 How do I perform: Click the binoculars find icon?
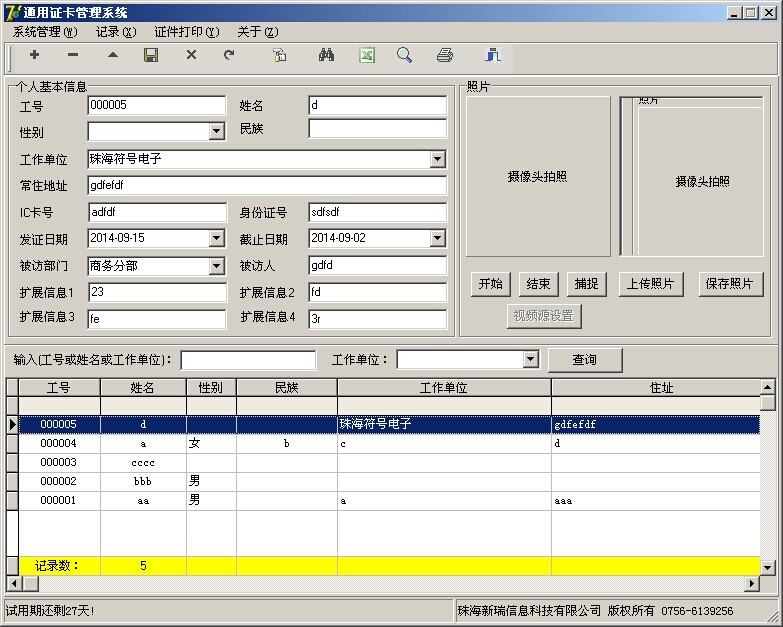pyautogui.click(x=327, y=55)
